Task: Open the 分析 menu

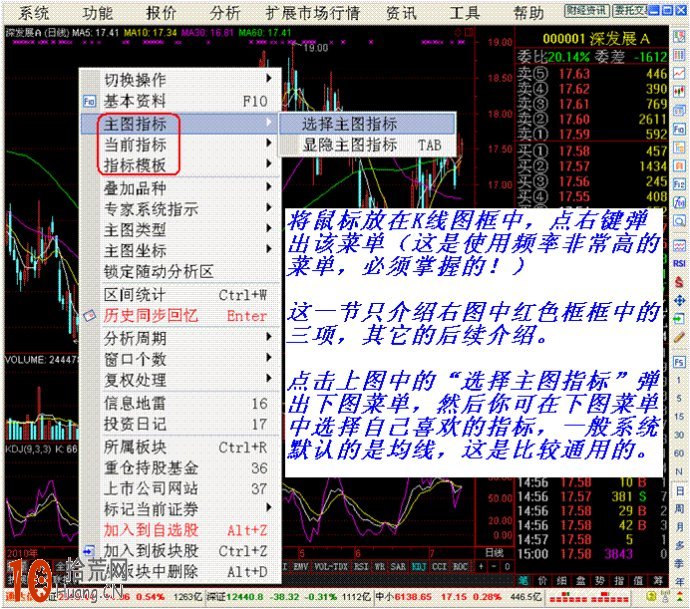Action: pos(225,13)
